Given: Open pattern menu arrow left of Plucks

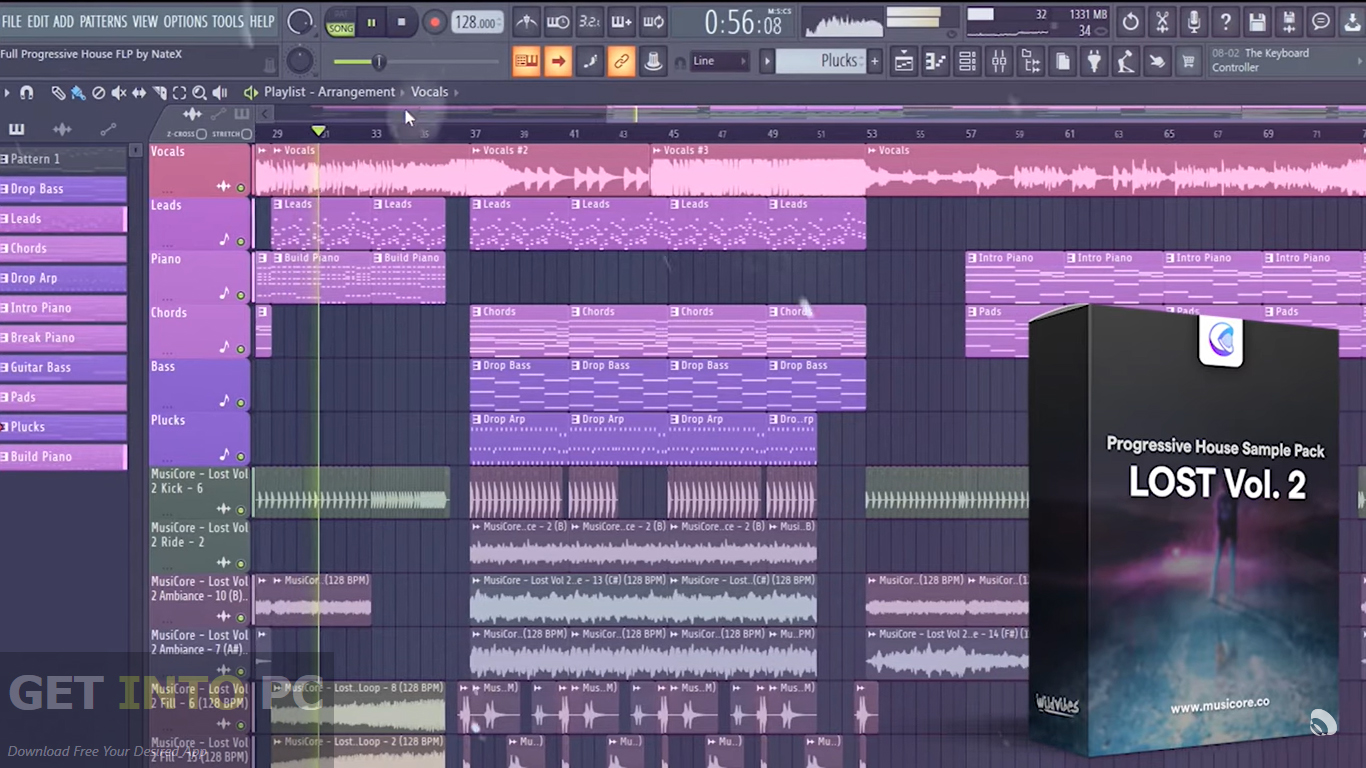Looking at the screenshot, I should point(768,61).
